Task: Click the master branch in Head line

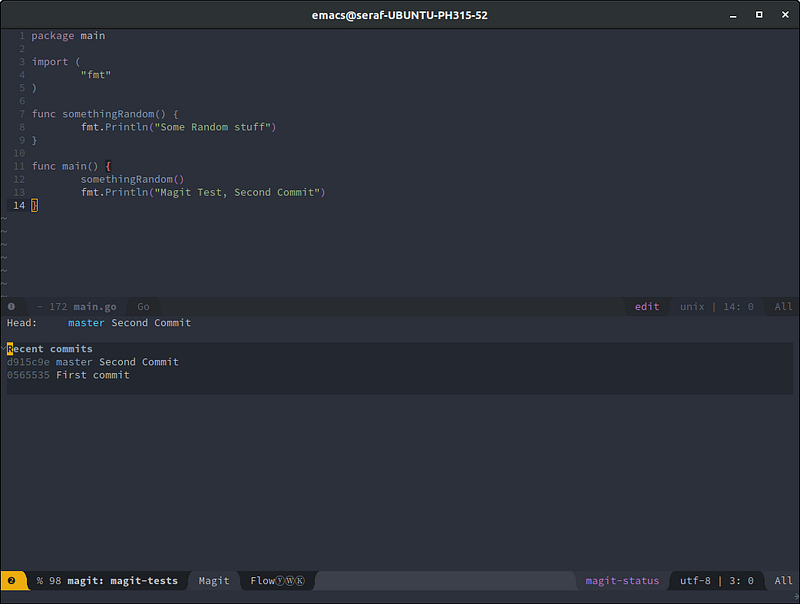Action: click(86, 323)
